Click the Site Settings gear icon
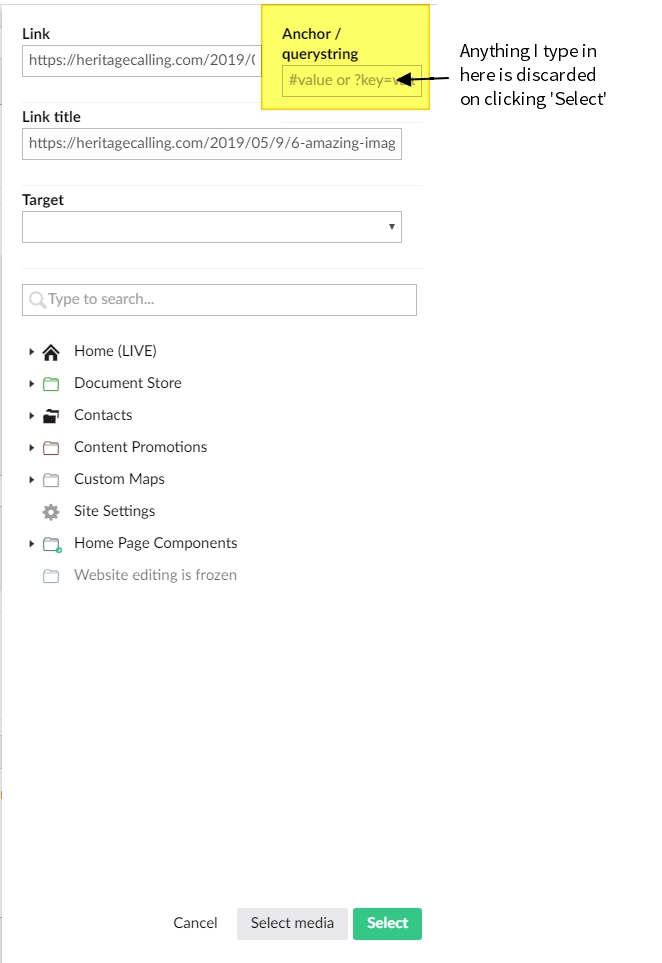The width and height of the screenshot is (662, 963). pos(51,511)
